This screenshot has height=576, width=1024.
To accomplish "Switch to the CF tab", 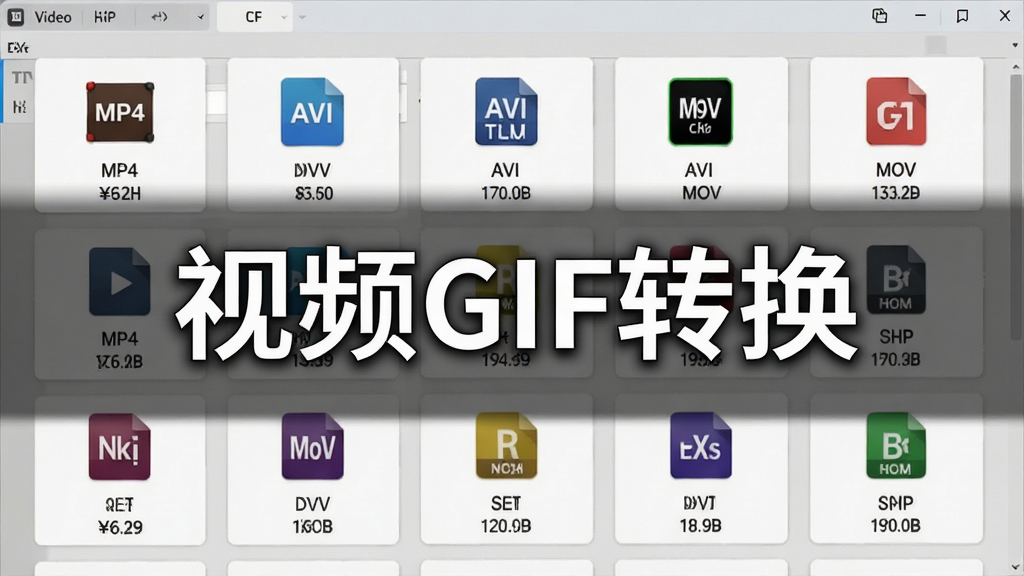I will [x=253, y=17].
